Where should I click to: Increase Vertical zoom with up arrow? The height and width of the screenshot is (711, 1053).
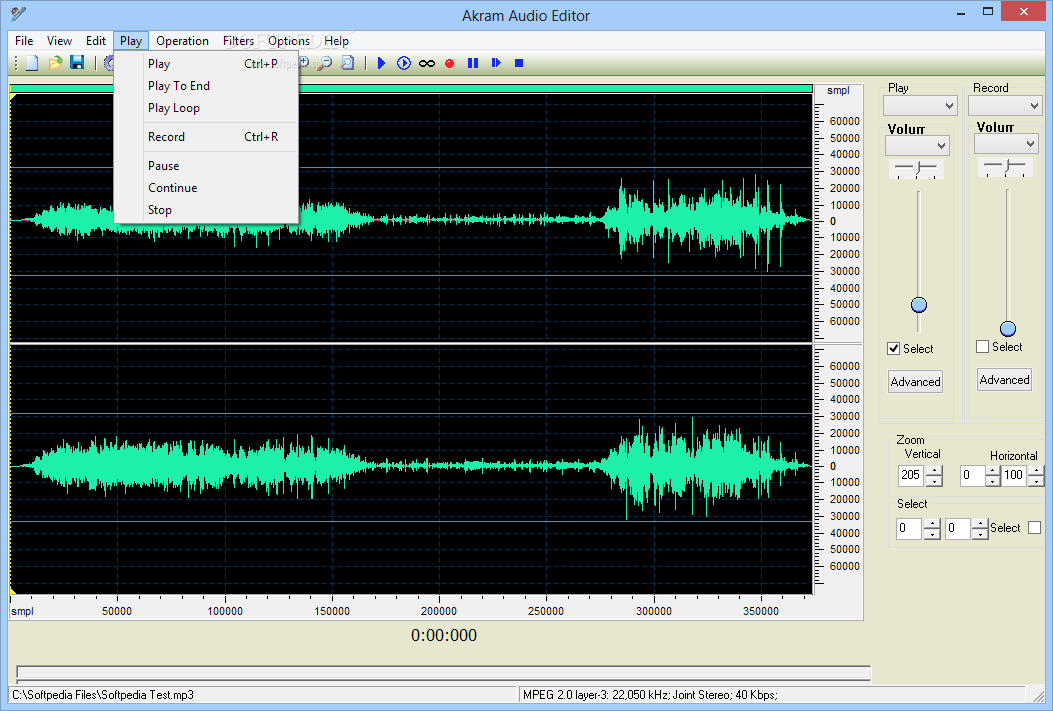[934, 471]
